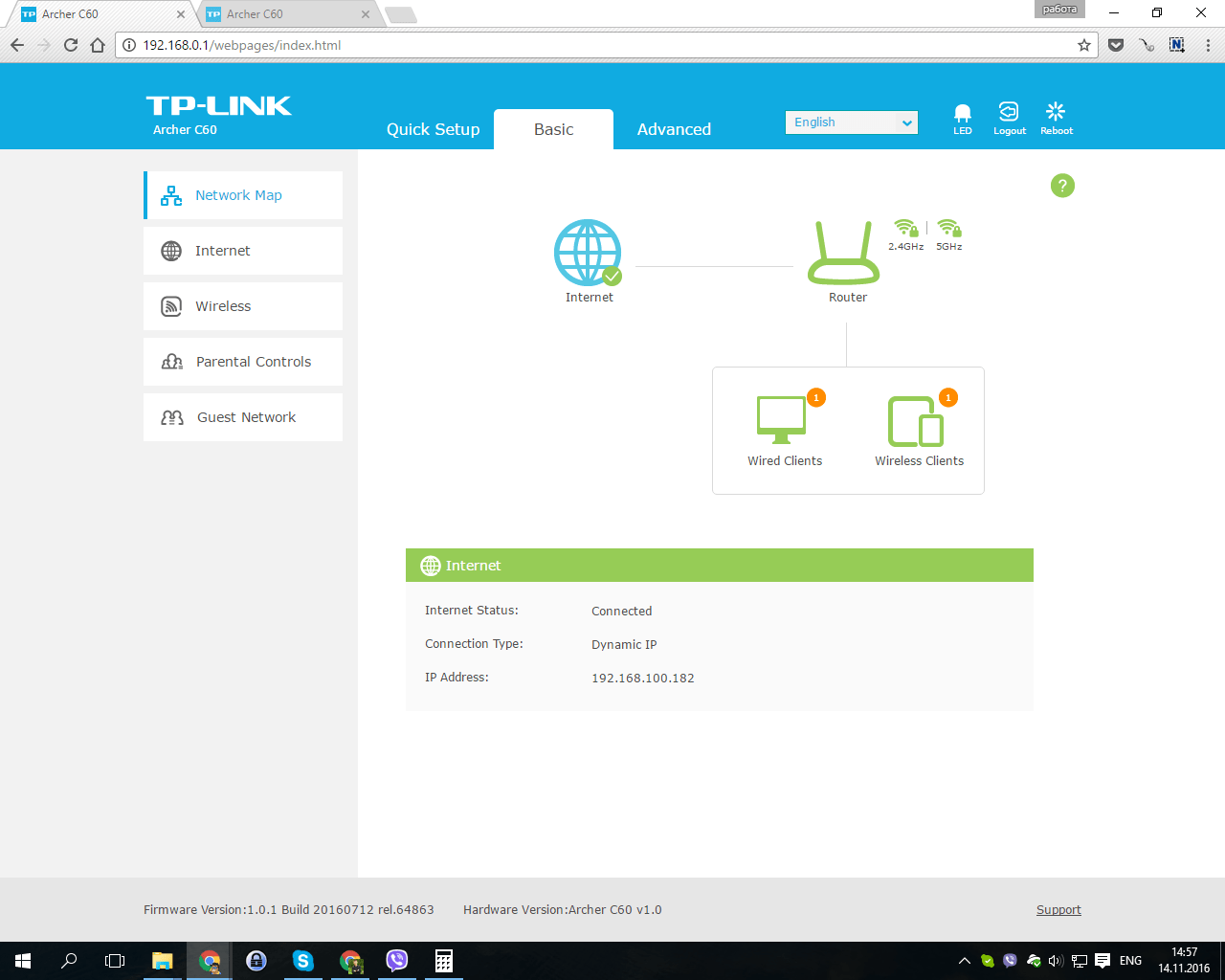Open the Wireless Clients icon
The image size is (1225, 980).
pyautogui.click(x=916, y=422)
